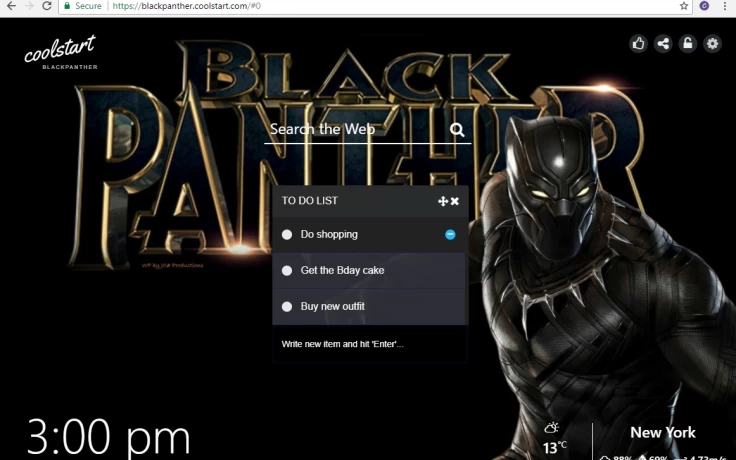Check off the Buy new outfit item
Viewport: 736px width, 460px height.
(287, 307)
